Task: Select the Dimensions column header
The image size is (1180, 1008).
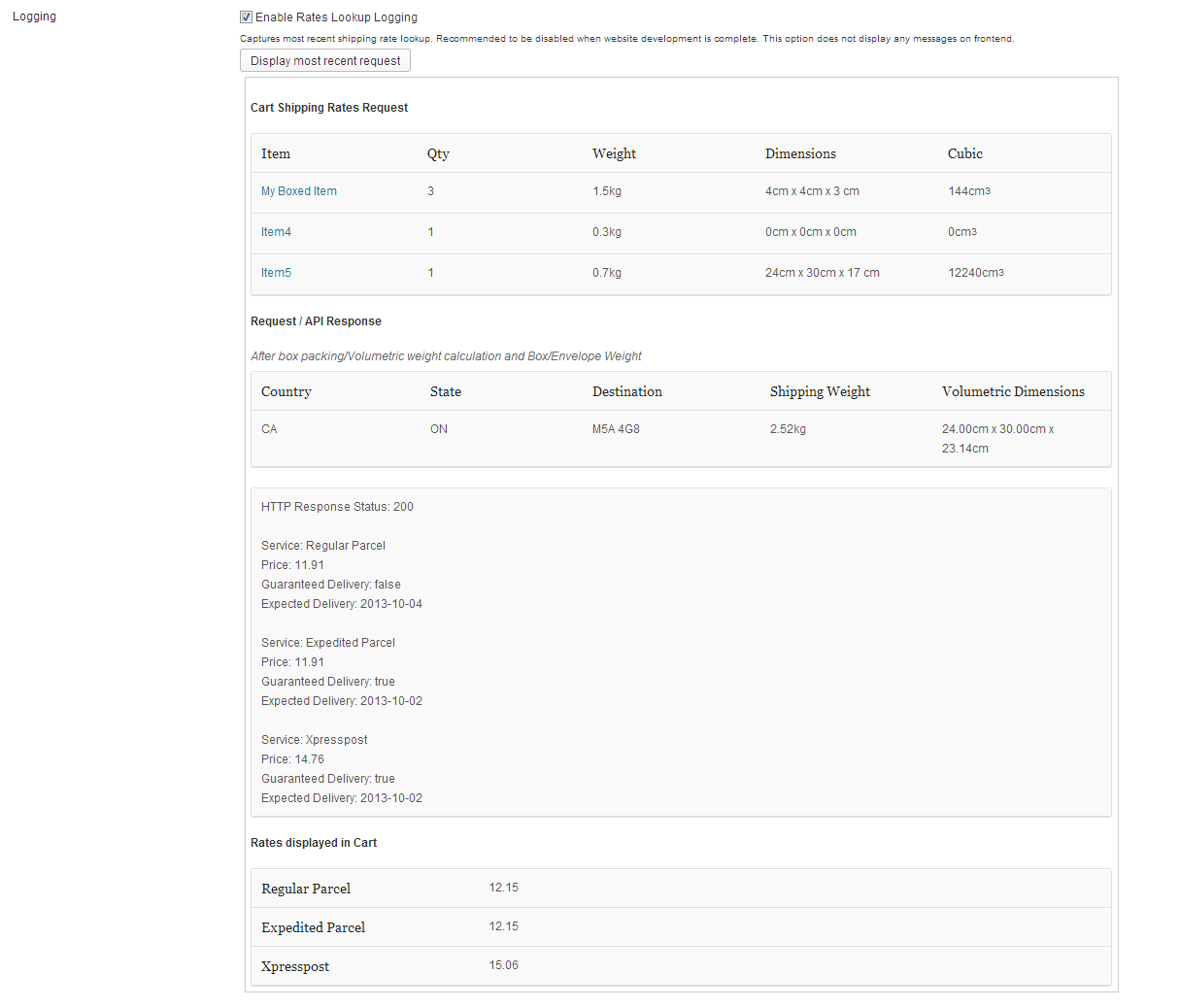Action: tap(800, 153)
